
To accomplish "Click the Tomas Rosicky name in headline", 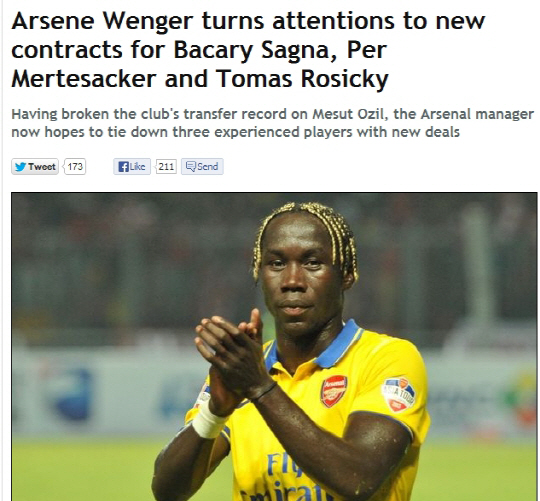I will pos(302,79).
